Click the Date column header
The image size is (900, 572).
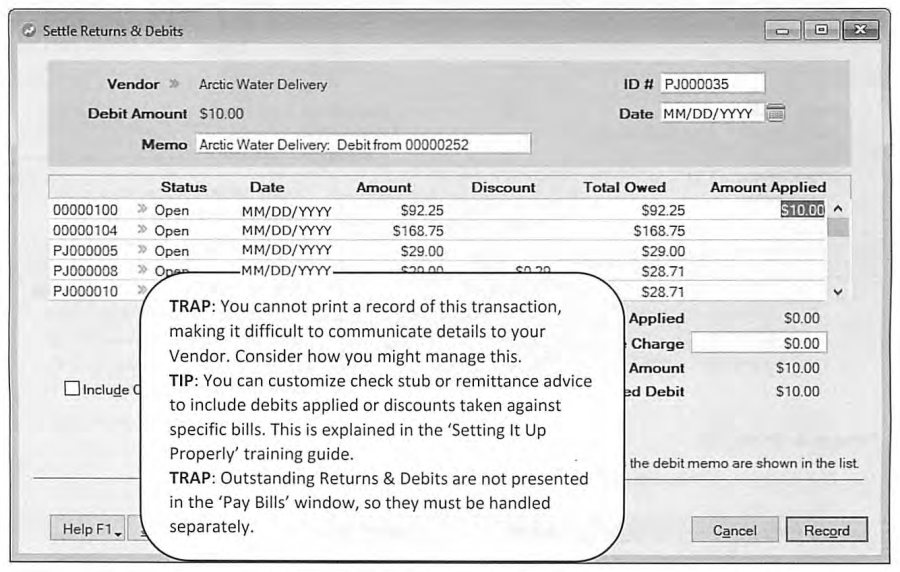[267, 187]
